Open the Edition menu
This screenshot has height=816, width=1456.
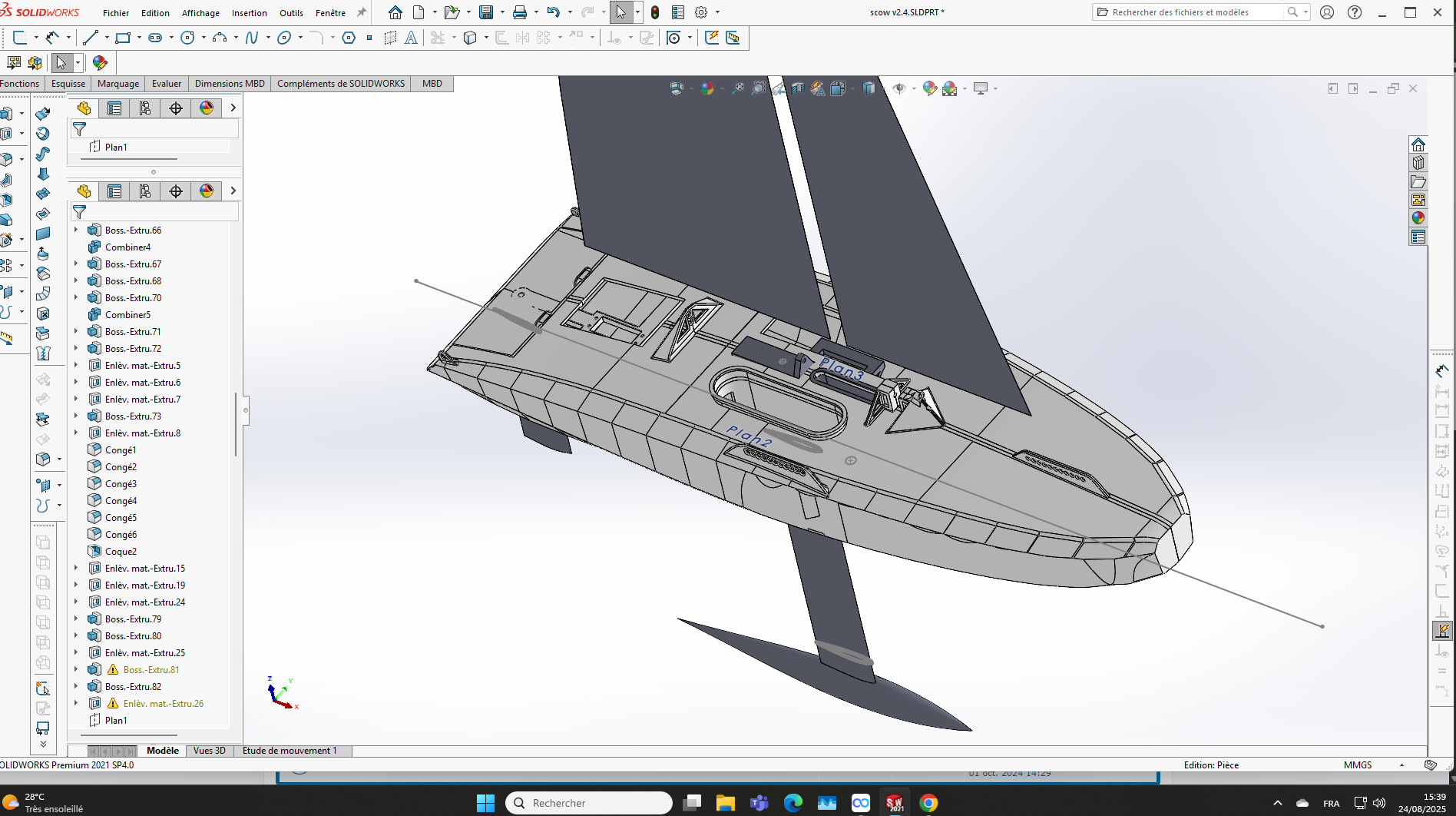point(156,13)
